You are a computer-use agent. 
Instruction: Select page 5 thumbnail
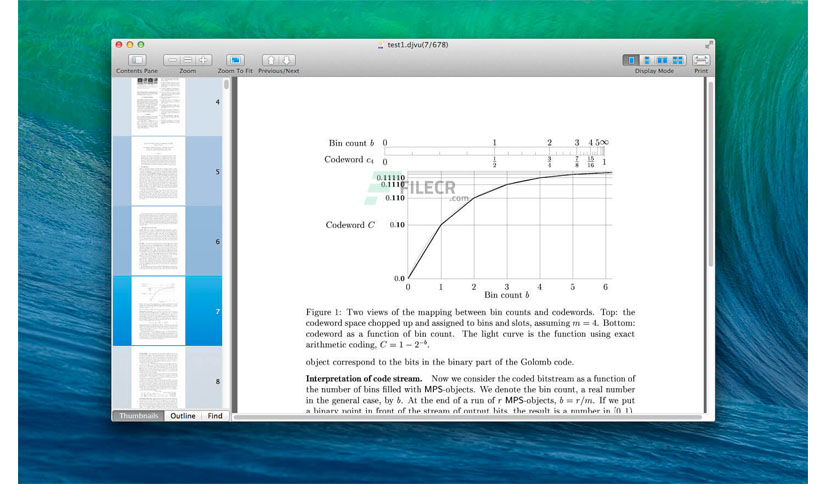(158, 171)
